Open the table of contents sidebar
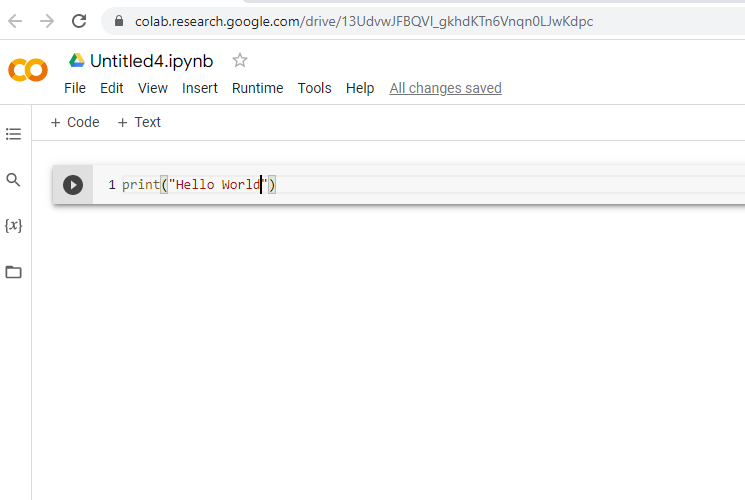This screenshot has width=745, height=500. (13, 134)
